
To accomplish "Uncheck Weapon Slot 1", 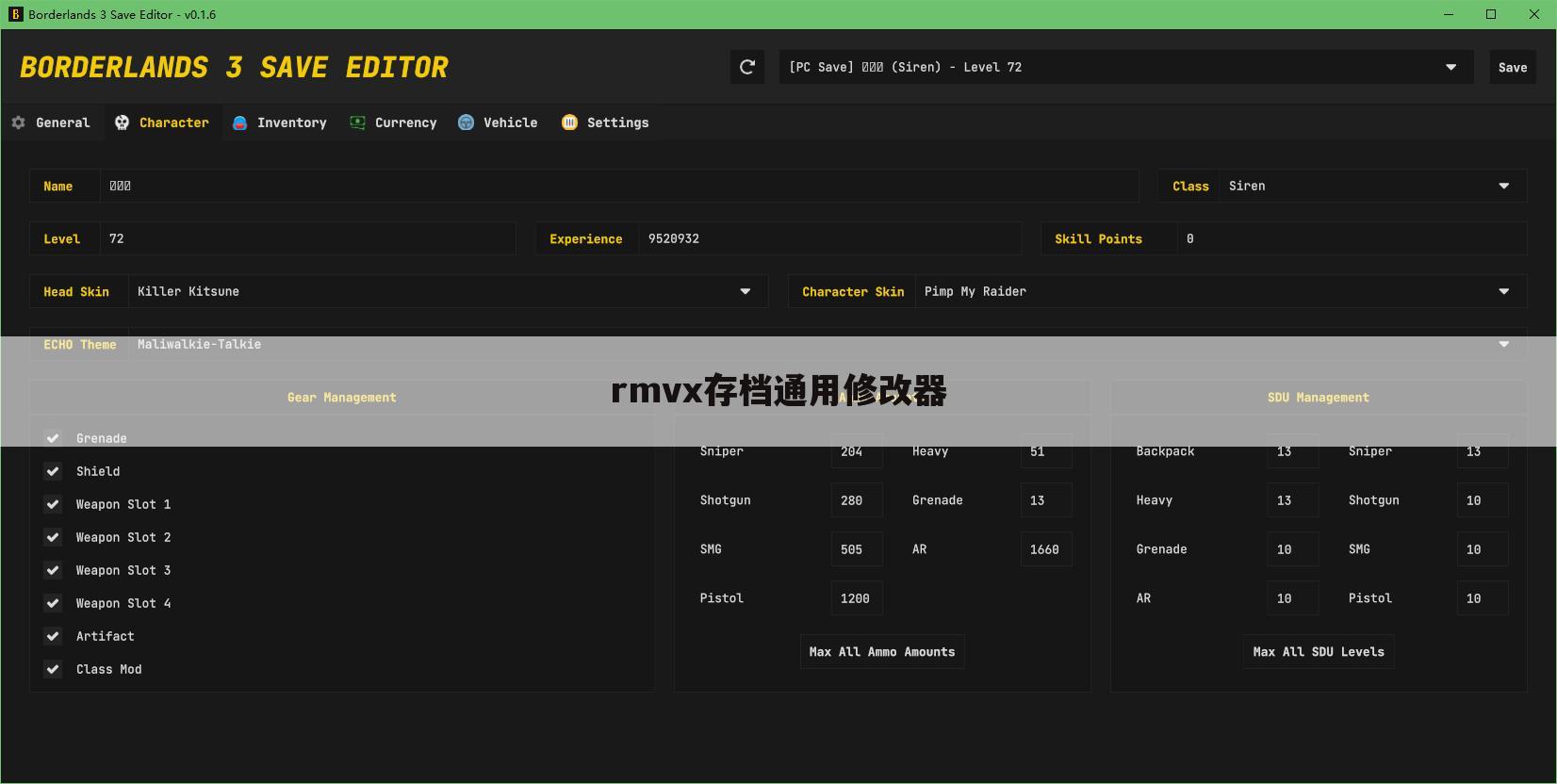I will [x=53, y=504].
